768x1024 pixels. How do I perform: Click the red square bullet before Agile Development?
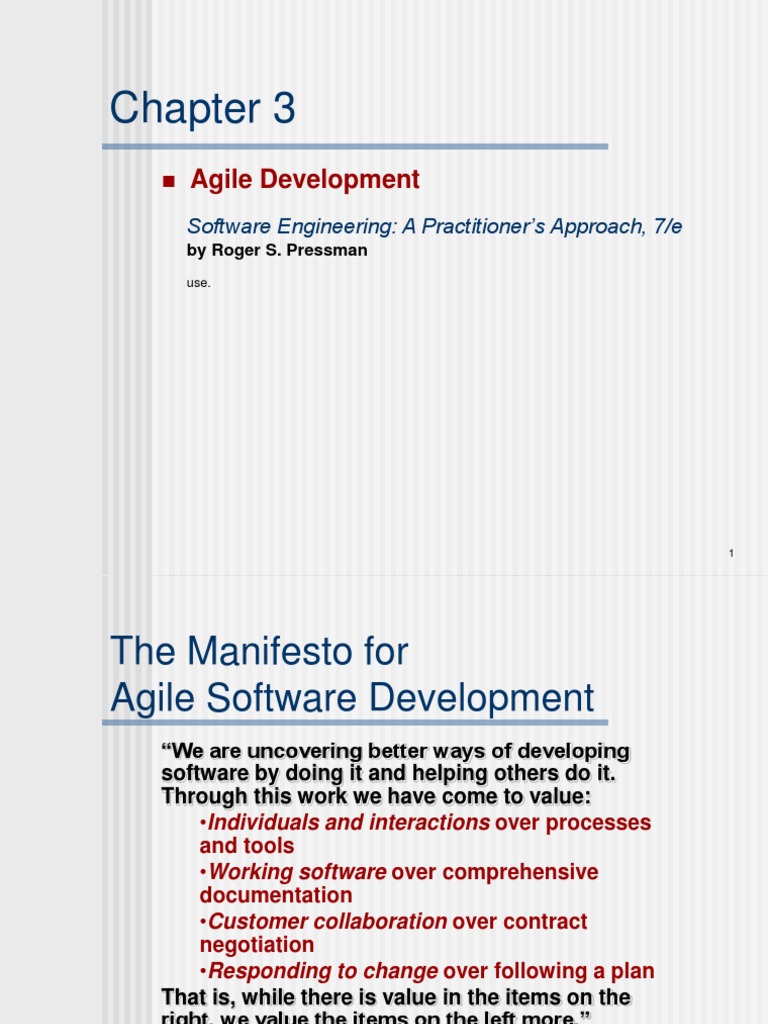click(168, 182)
